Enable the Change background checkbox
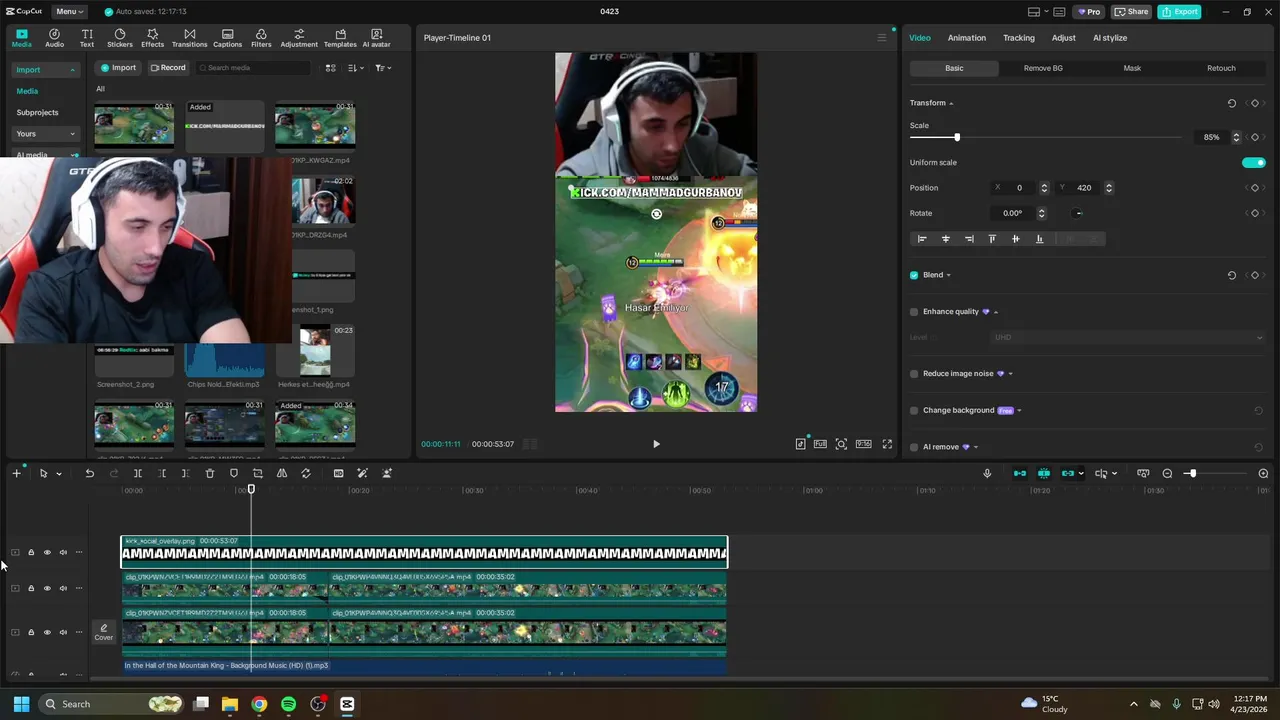1280x720 pixels. tap(914, 410)
